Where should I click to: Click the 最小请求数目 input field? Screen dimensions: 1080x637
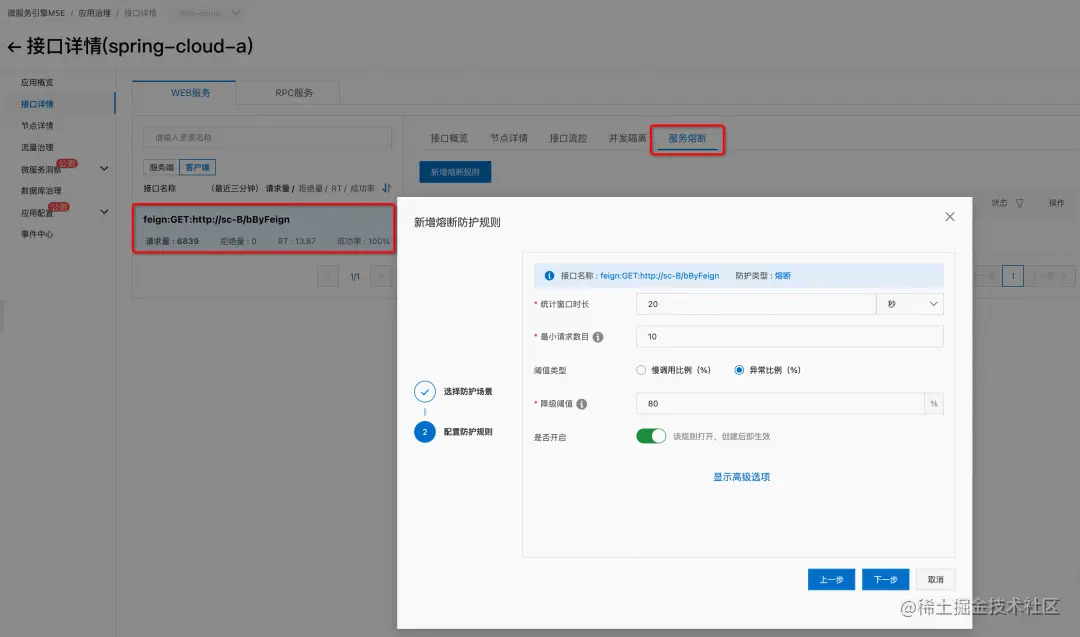pyautogui.click(x=789, y=337)
